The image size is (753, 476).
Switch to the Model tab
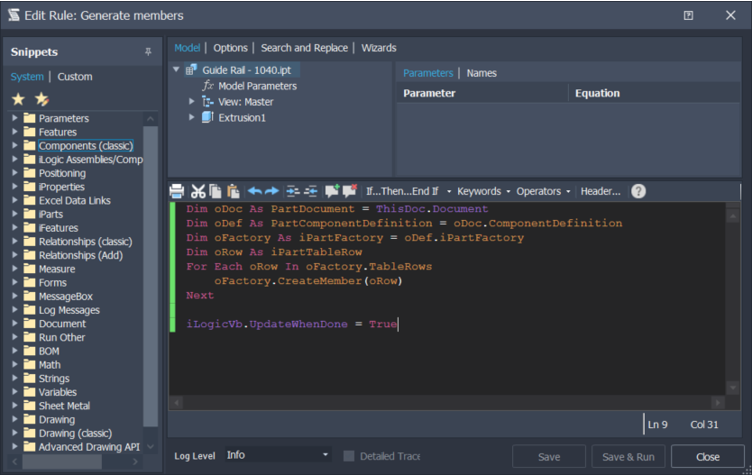tap(187, 48)
